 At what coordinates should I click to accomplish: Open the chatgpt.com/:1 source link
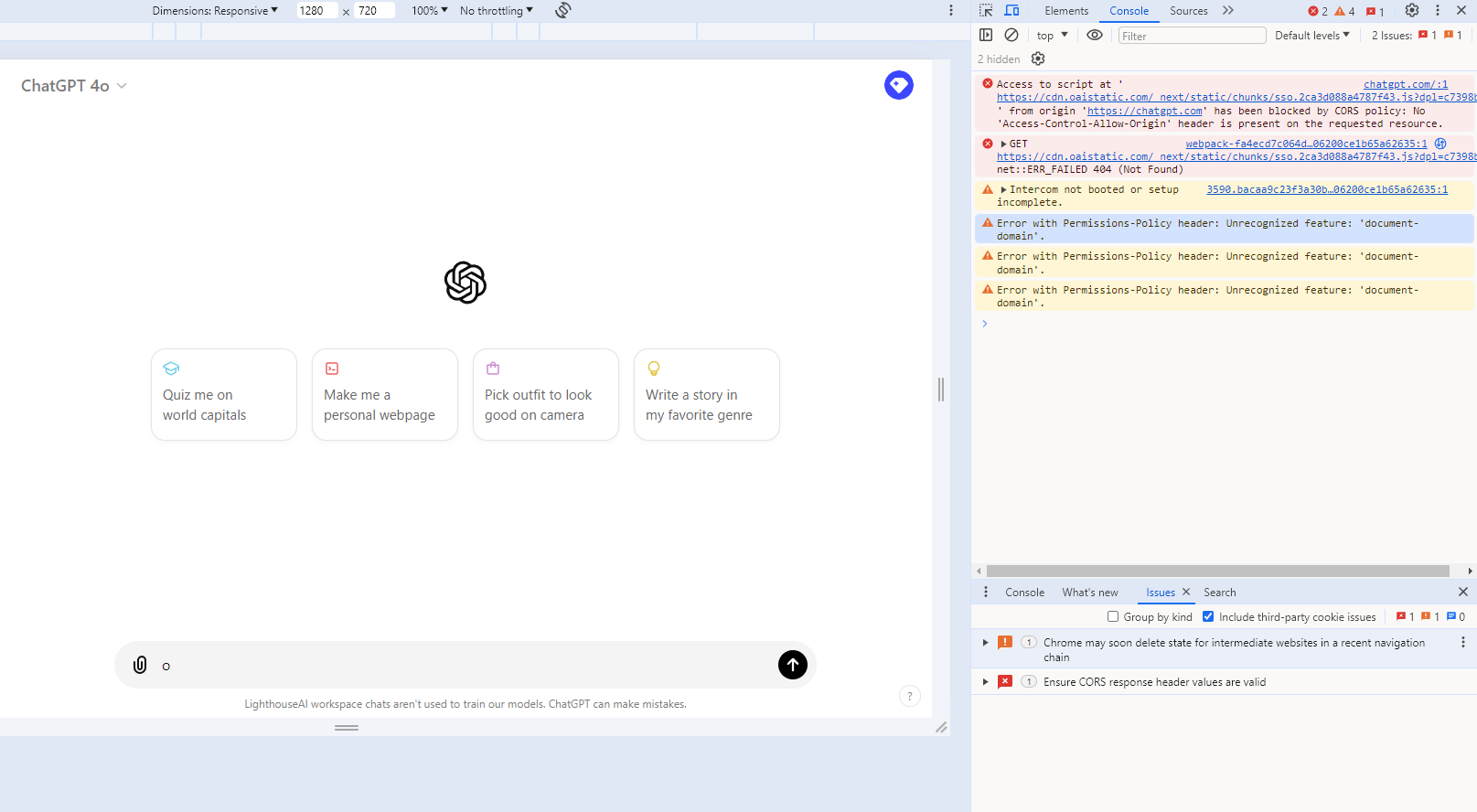1406,84
